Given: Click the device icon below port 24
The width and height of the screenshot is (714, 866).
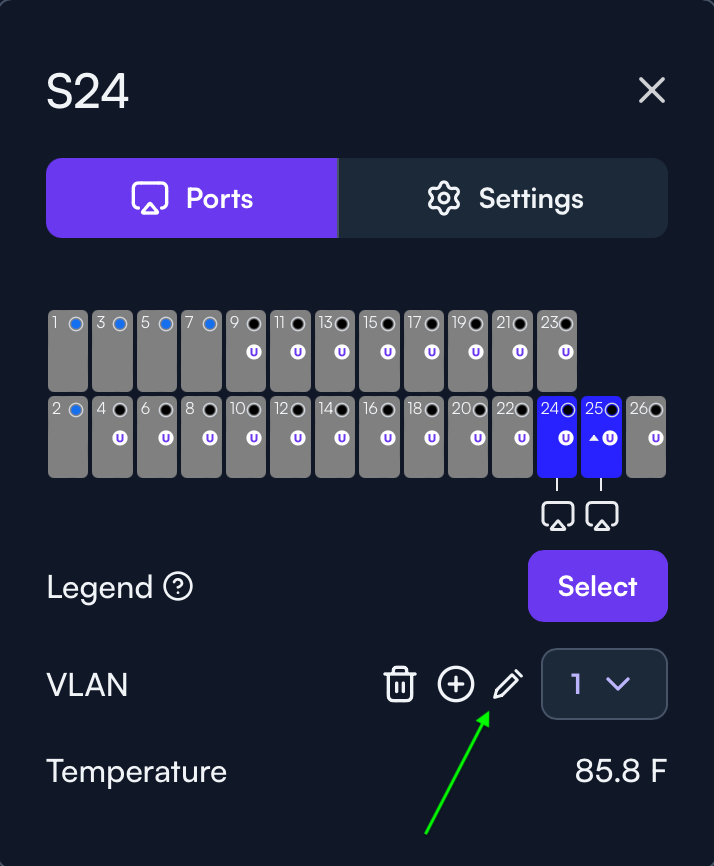Looking at the screenshot, I should tap(557, 516).
